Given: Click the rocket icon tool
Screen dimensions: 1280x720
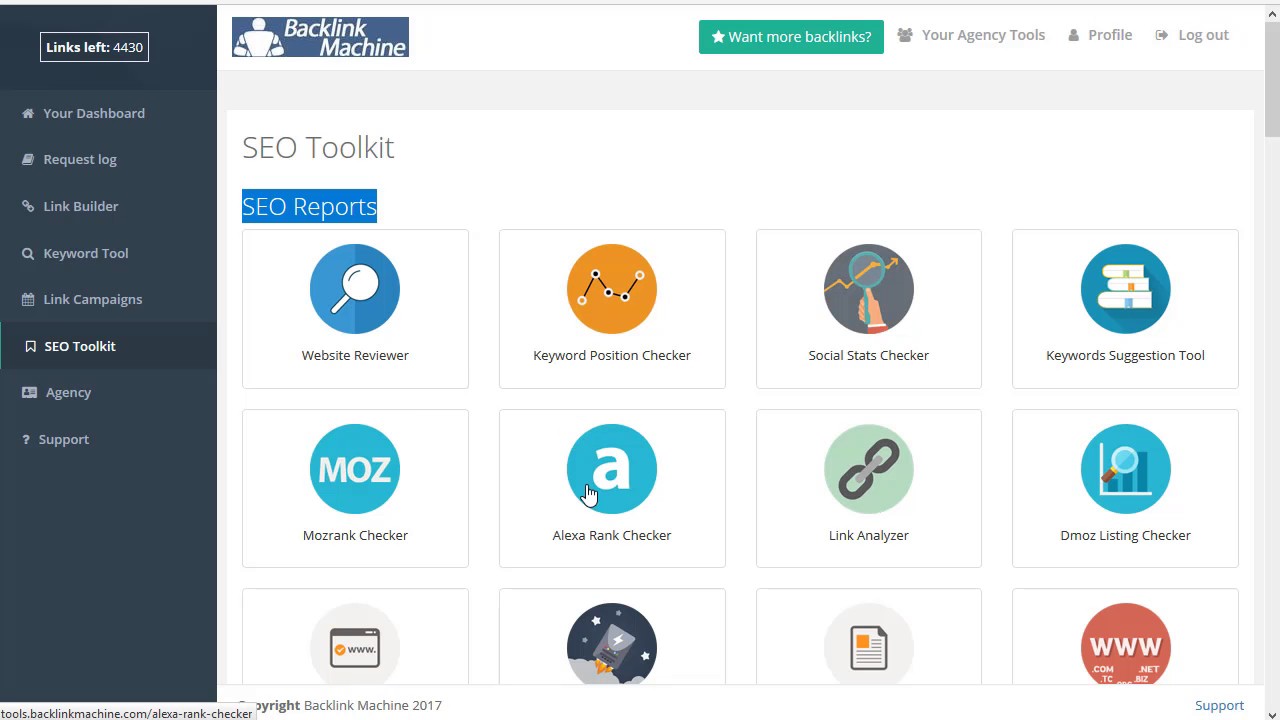Looking at the screenshot, I should pos(612,645).
